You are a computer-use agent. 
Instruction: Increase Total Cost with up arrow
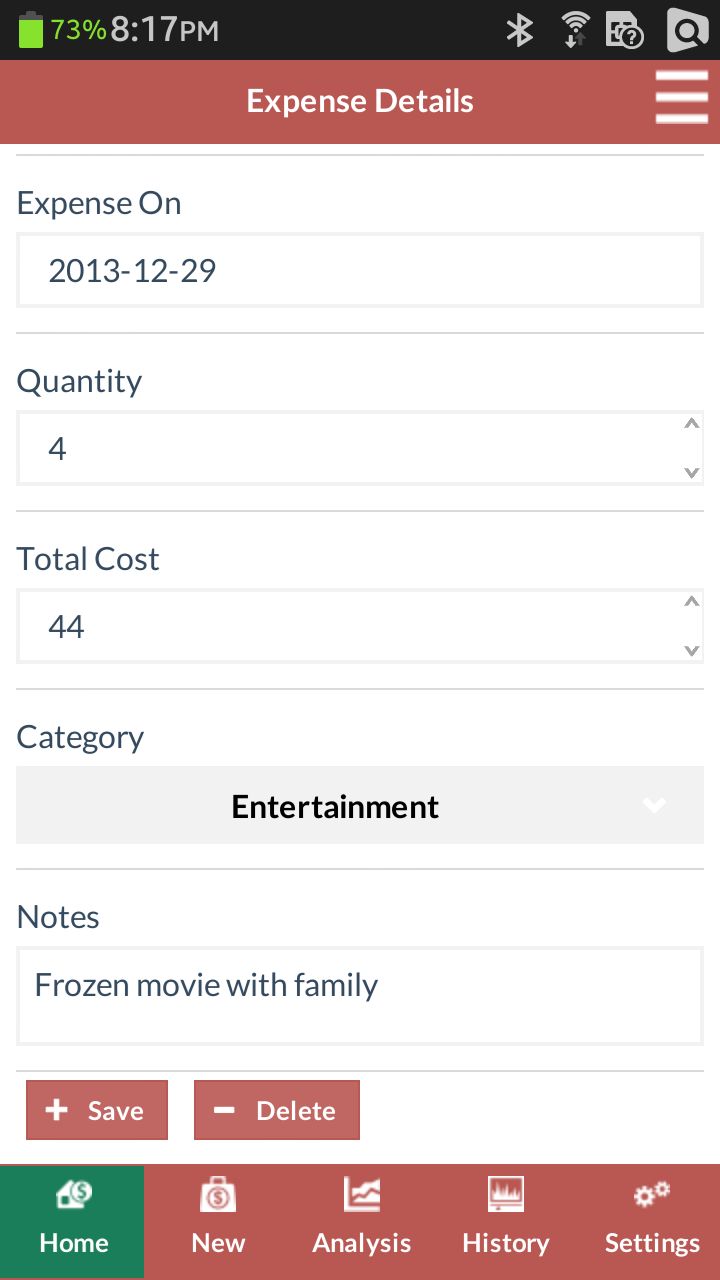[x=691, y=602]
